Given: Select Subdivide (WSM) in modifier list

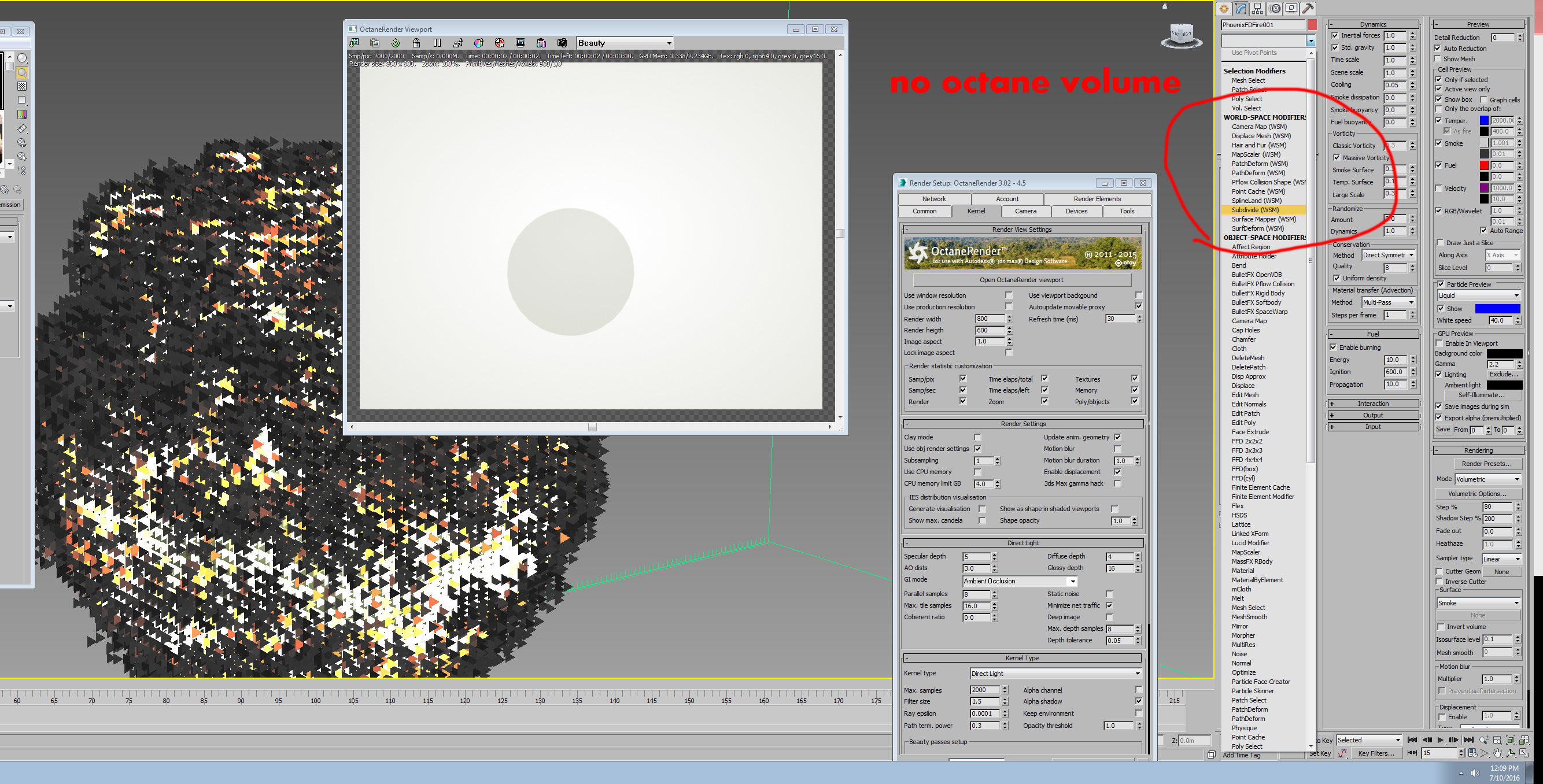Looking at the screenshot, I should click(1255, 210).
